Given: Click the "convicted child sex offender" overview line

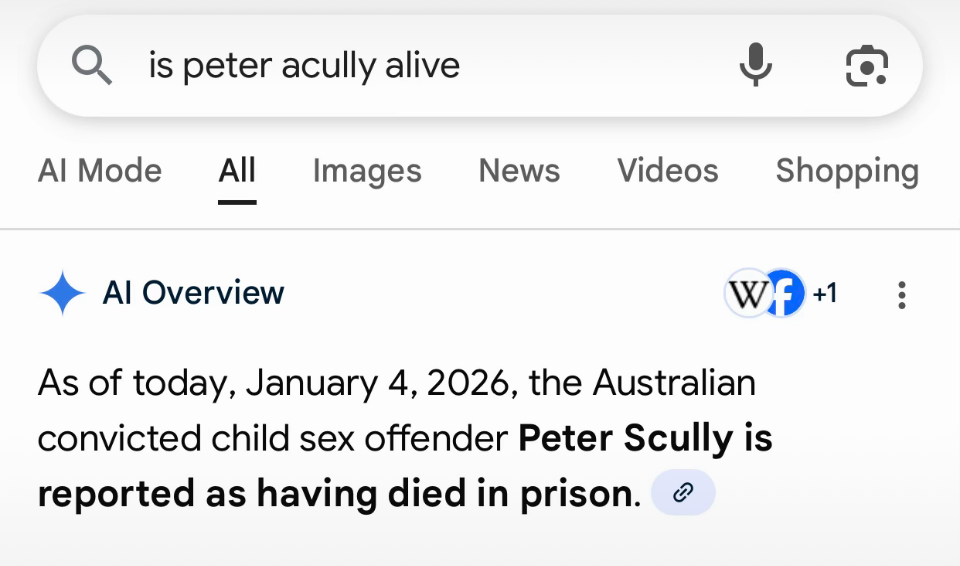Looking at the screenshot, I should (273, 438).
